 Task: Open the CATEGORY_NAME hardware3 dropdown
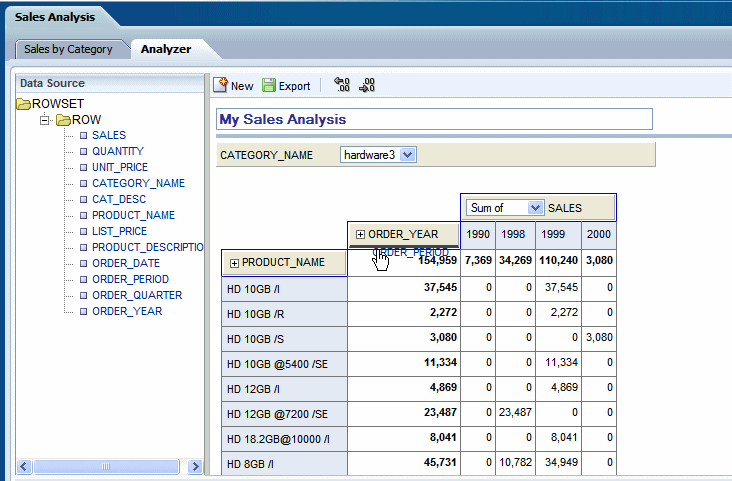click(407, 155)
